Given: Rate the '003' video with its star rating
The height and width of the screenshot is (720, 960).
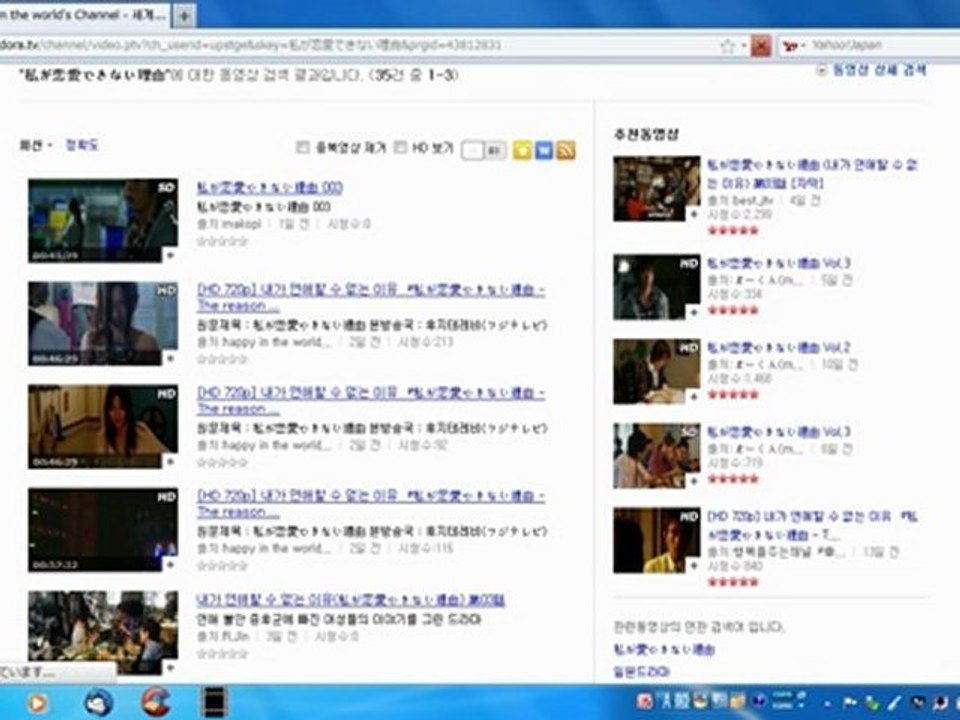Looking at the screenshot, I should tap(222, 242).
